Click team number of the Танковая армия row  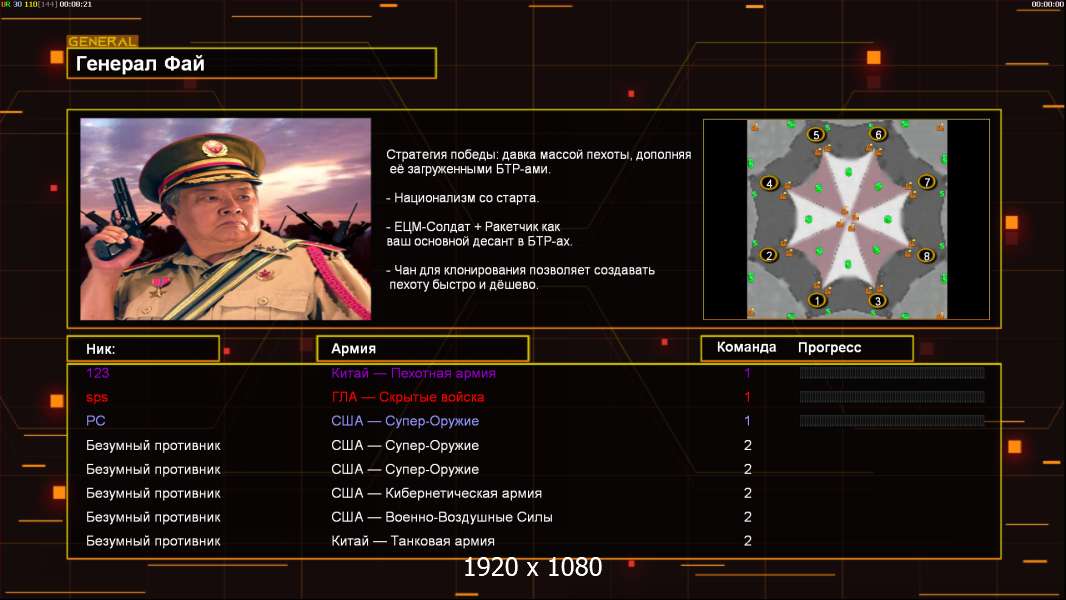(x=748, y=541)
